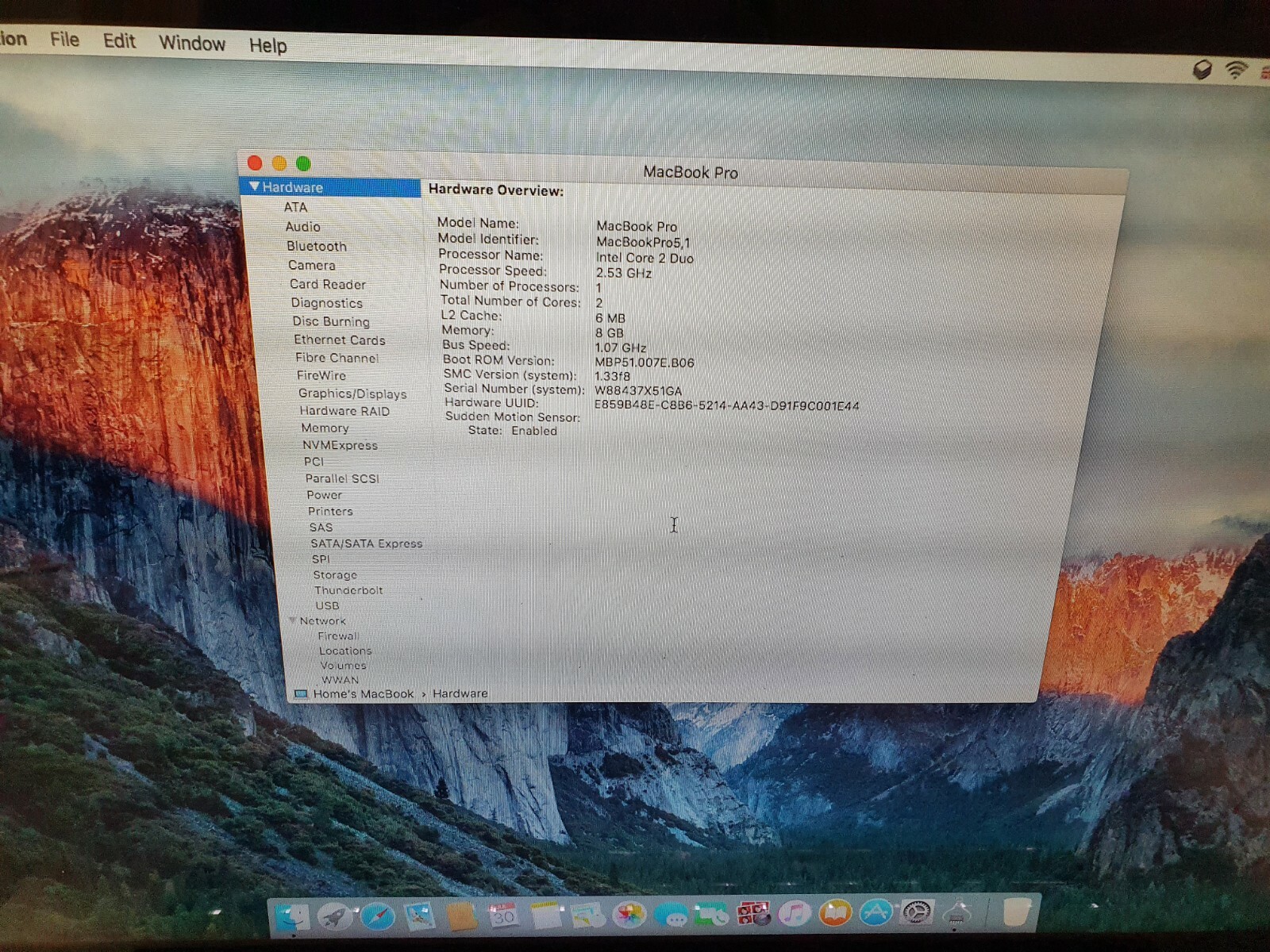Open Finder from the dock
The image size is (1270, 952).
point(293,918)
